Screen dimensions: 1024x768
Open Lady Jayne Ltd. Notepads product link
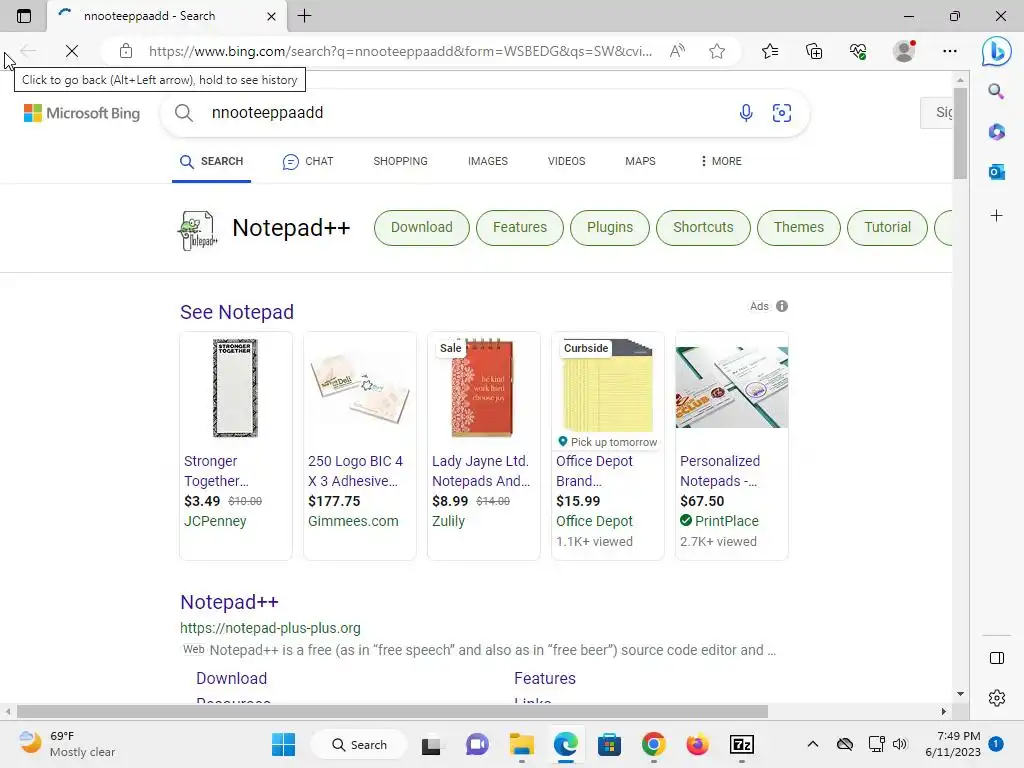click(481, 471)
